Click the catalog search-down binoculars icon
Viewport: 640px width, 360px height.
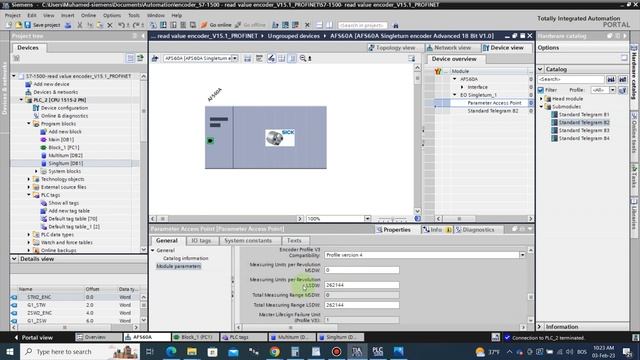pos(611,79)
